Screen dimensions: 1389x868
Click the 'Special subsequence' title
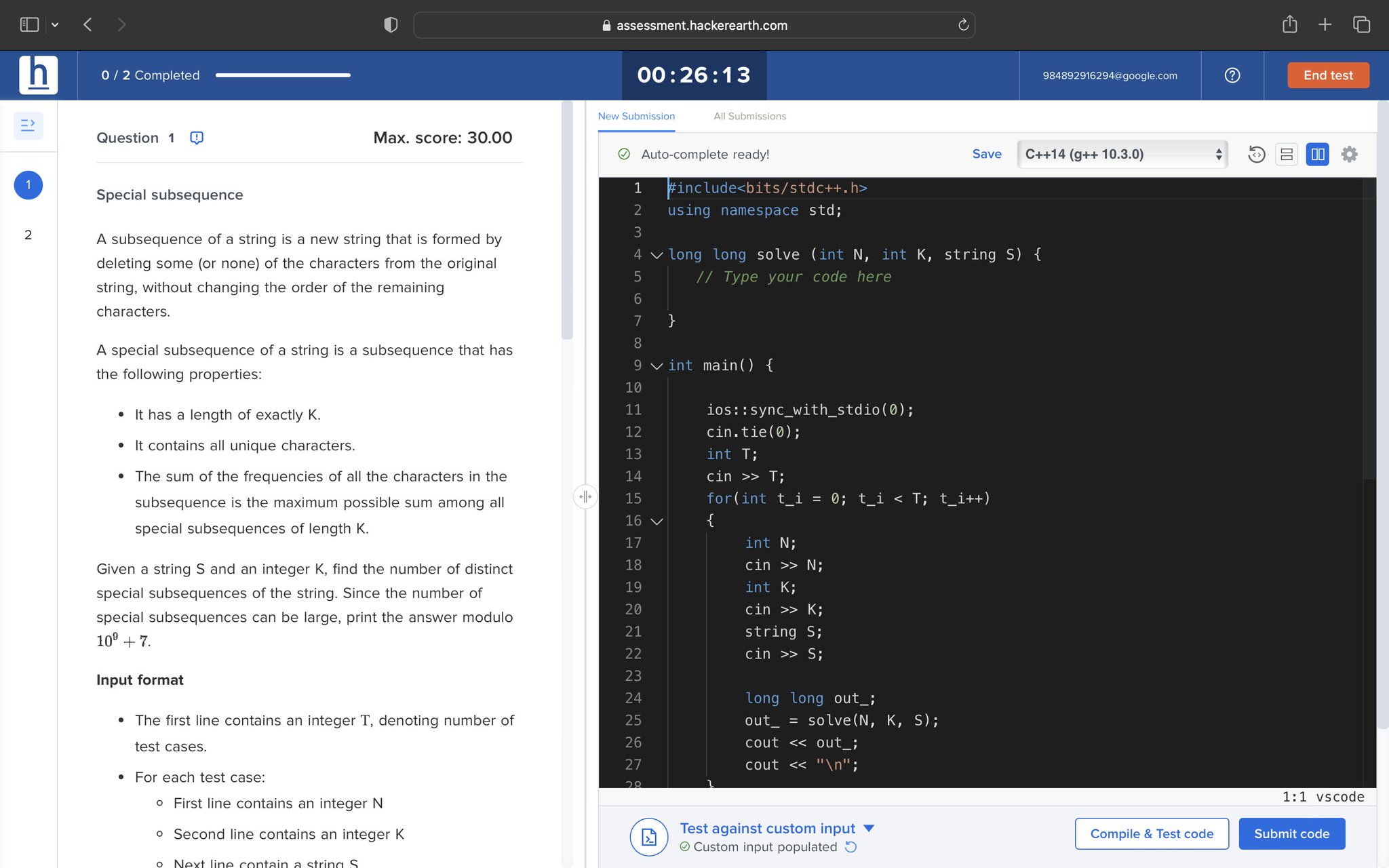coord(170,195)
